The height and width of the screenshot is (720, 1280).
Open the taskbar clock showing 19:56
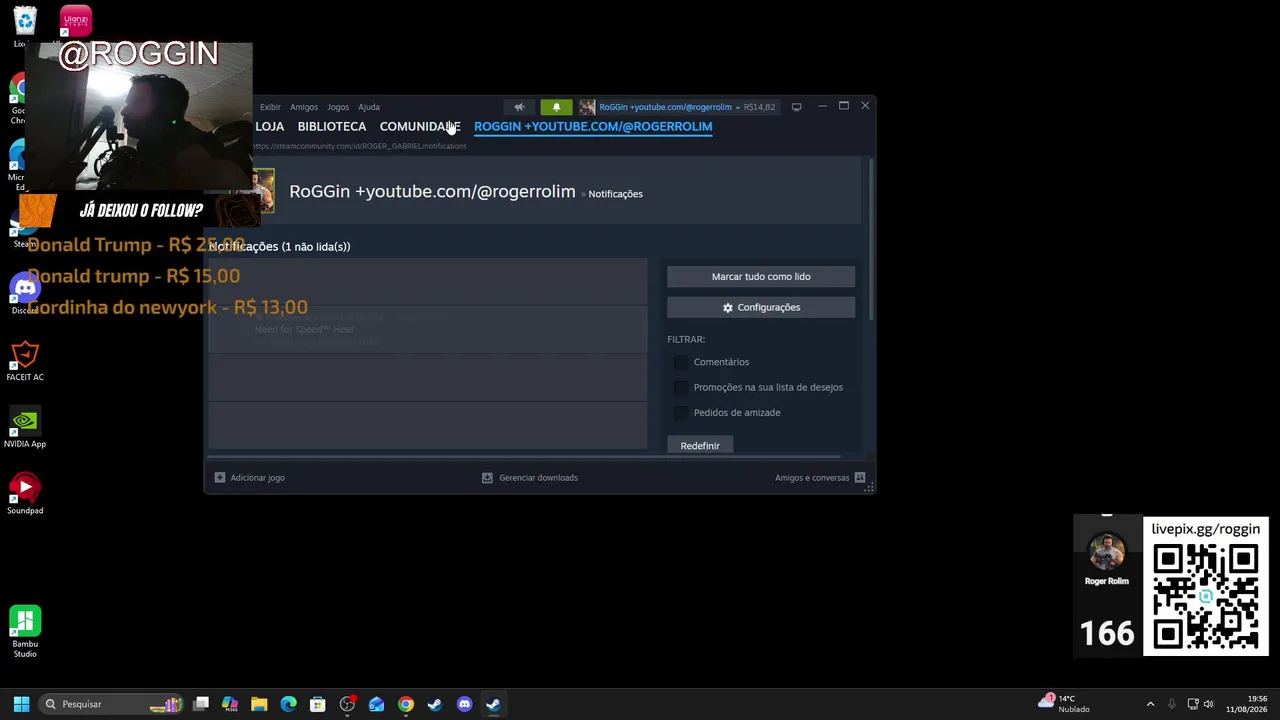click(1245, 704)
